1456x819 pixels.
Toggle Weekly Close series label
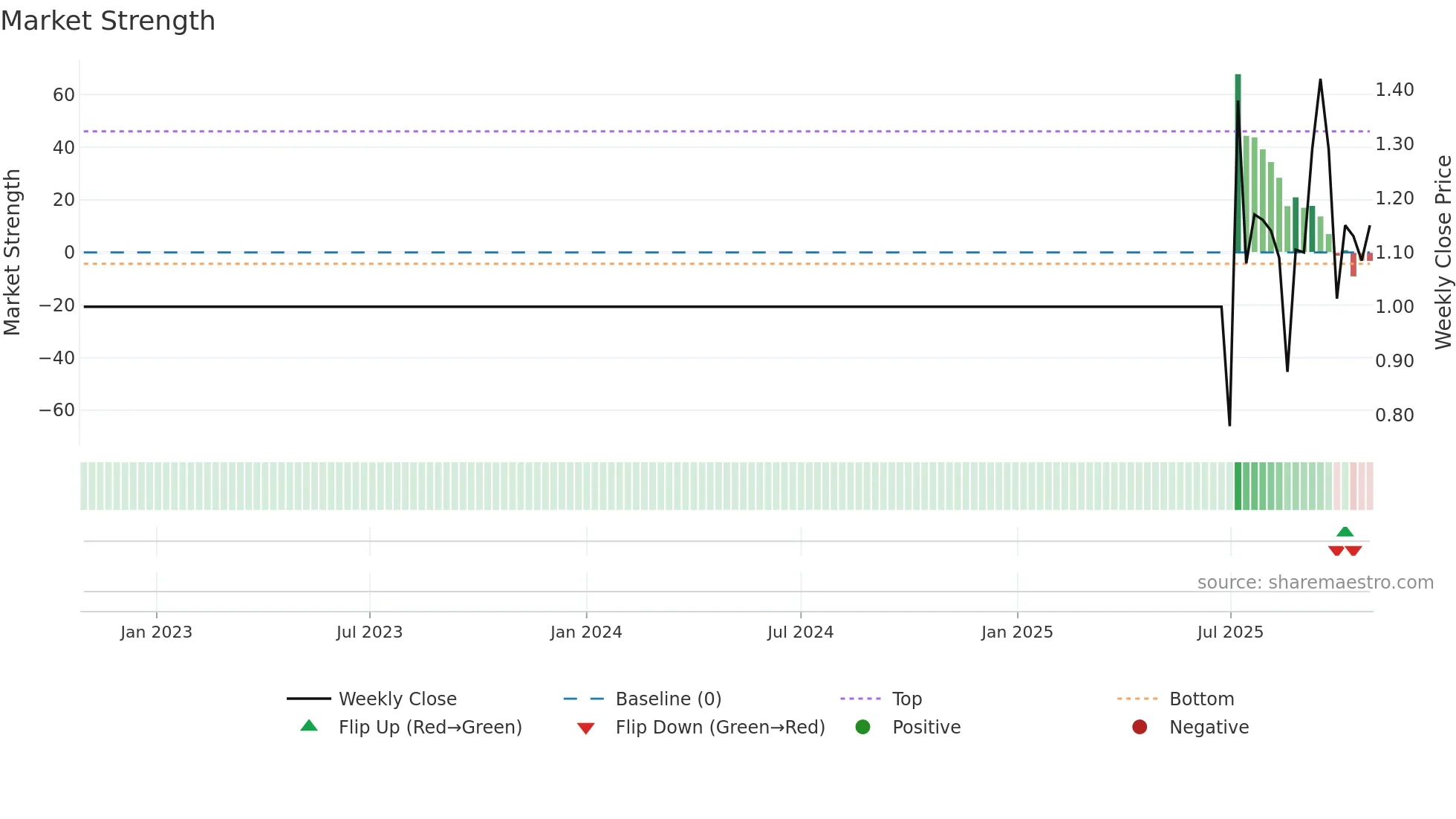pos(397,699)
